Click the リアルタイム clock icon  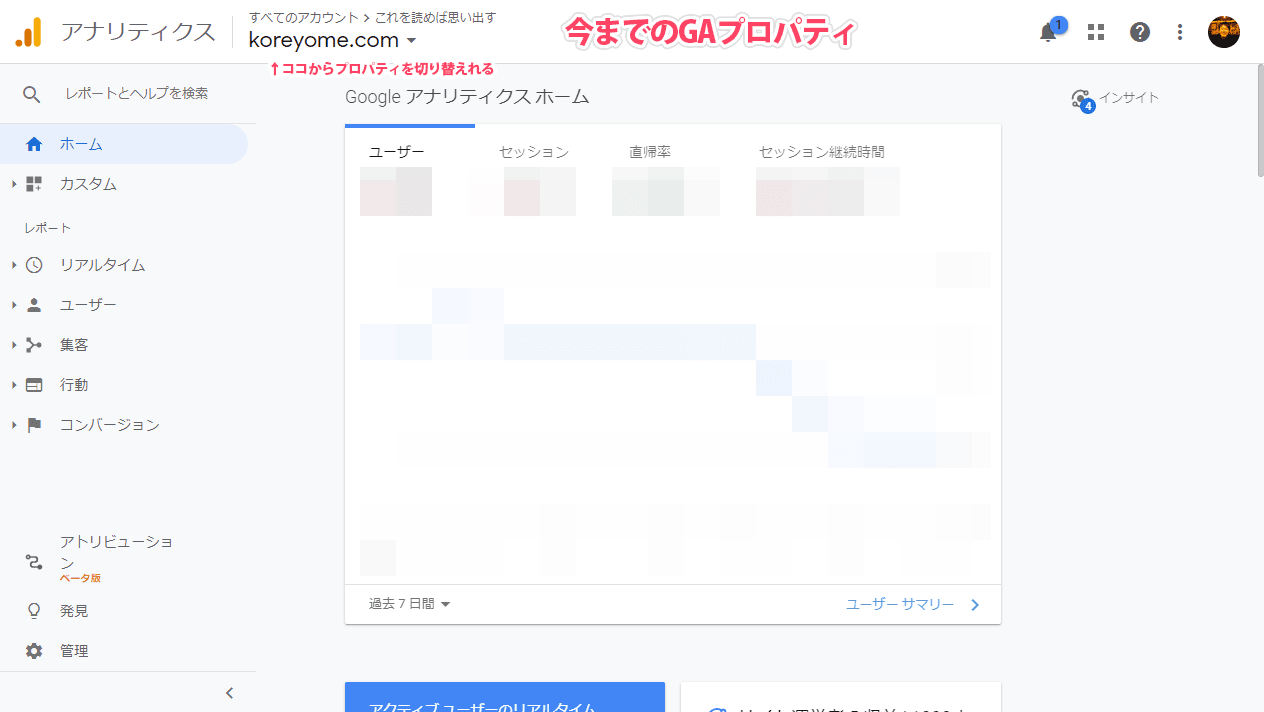(x=34, y=265)
